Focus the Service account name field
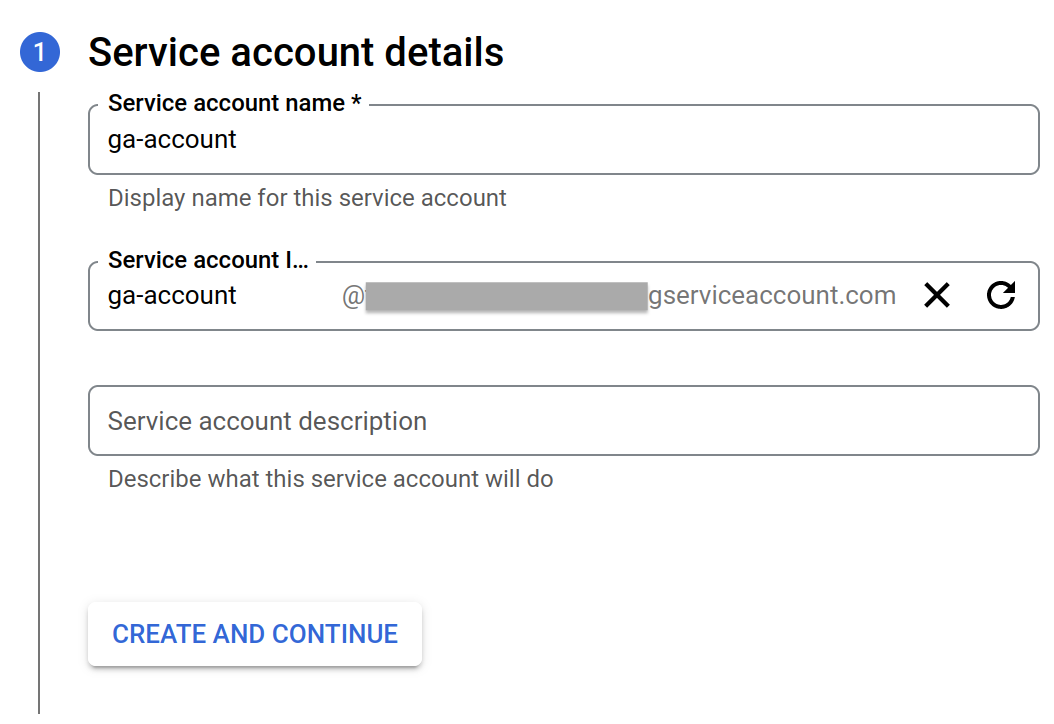Image resolution: width=1054 pixels, height=724 pixels. [x=500, y=140]
